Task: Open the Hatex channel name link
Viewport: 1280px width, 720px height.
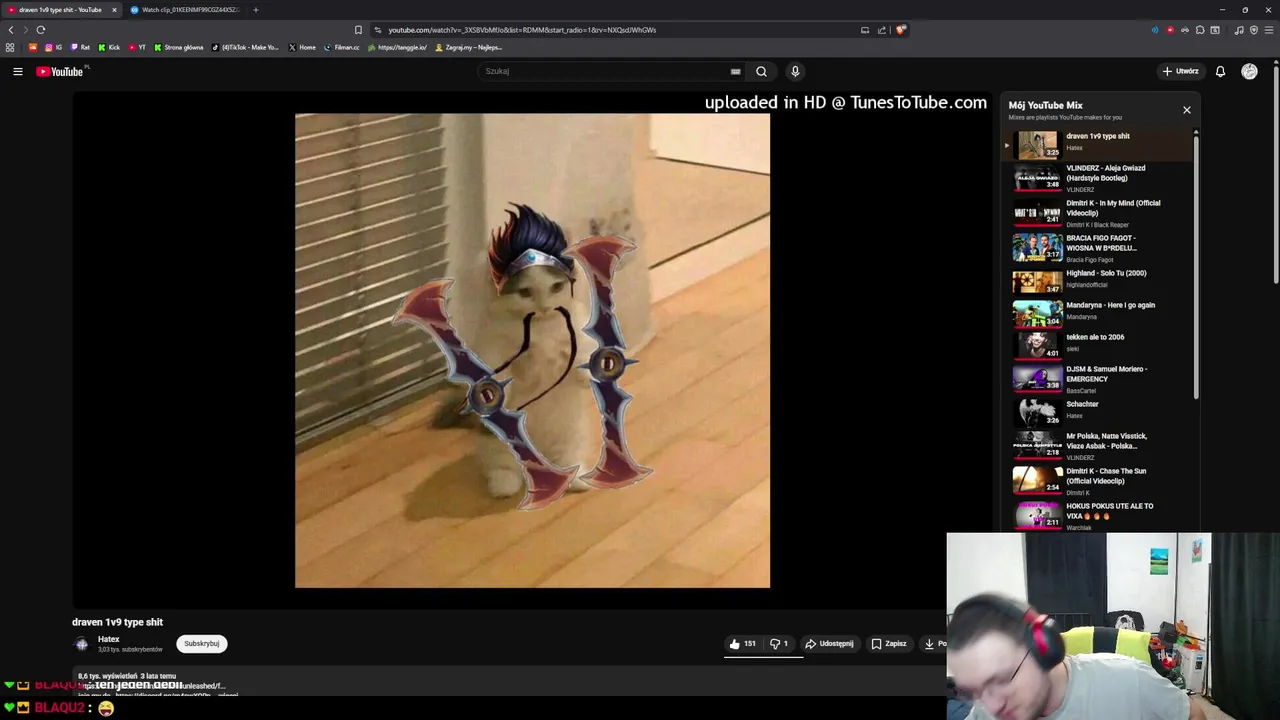Action: point(109,639)
